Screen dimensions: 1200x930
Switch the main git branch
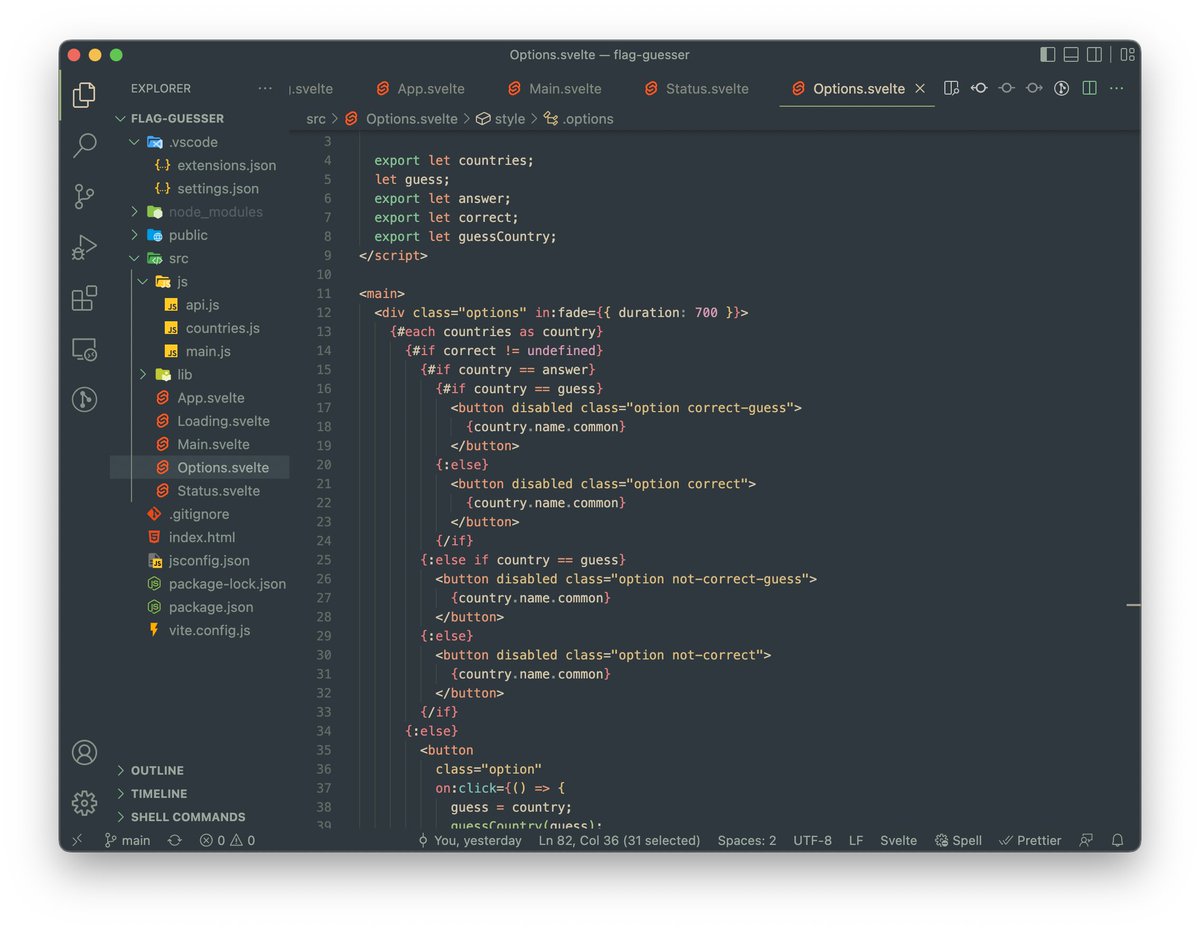pyautogui.click(x=127, y=841)
